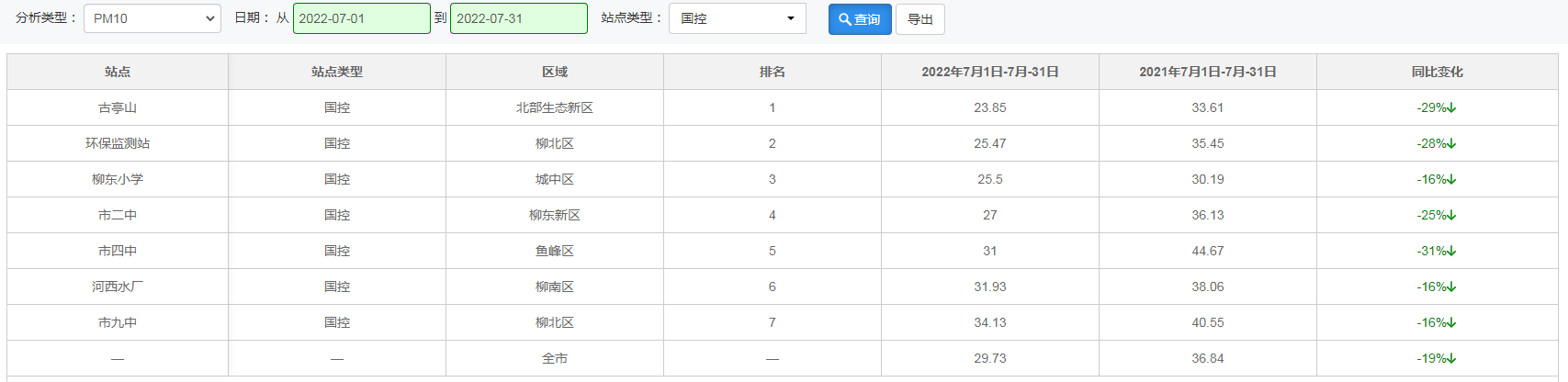Click the green down arrow beside -29%

pos(1451,107)
